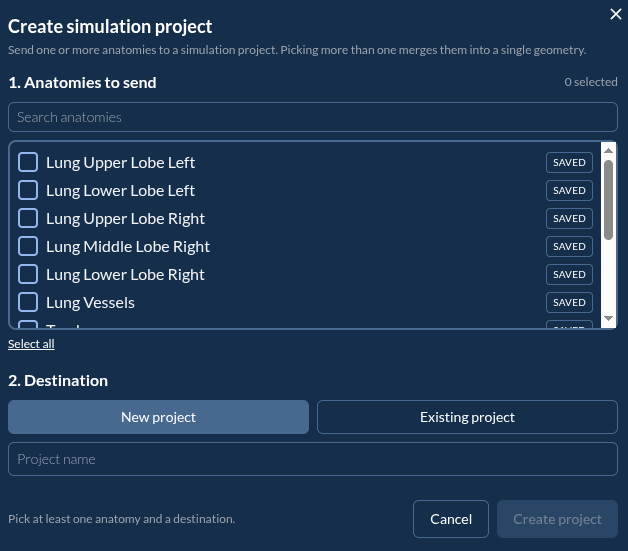Switch destination to New project

click(158, 417)
